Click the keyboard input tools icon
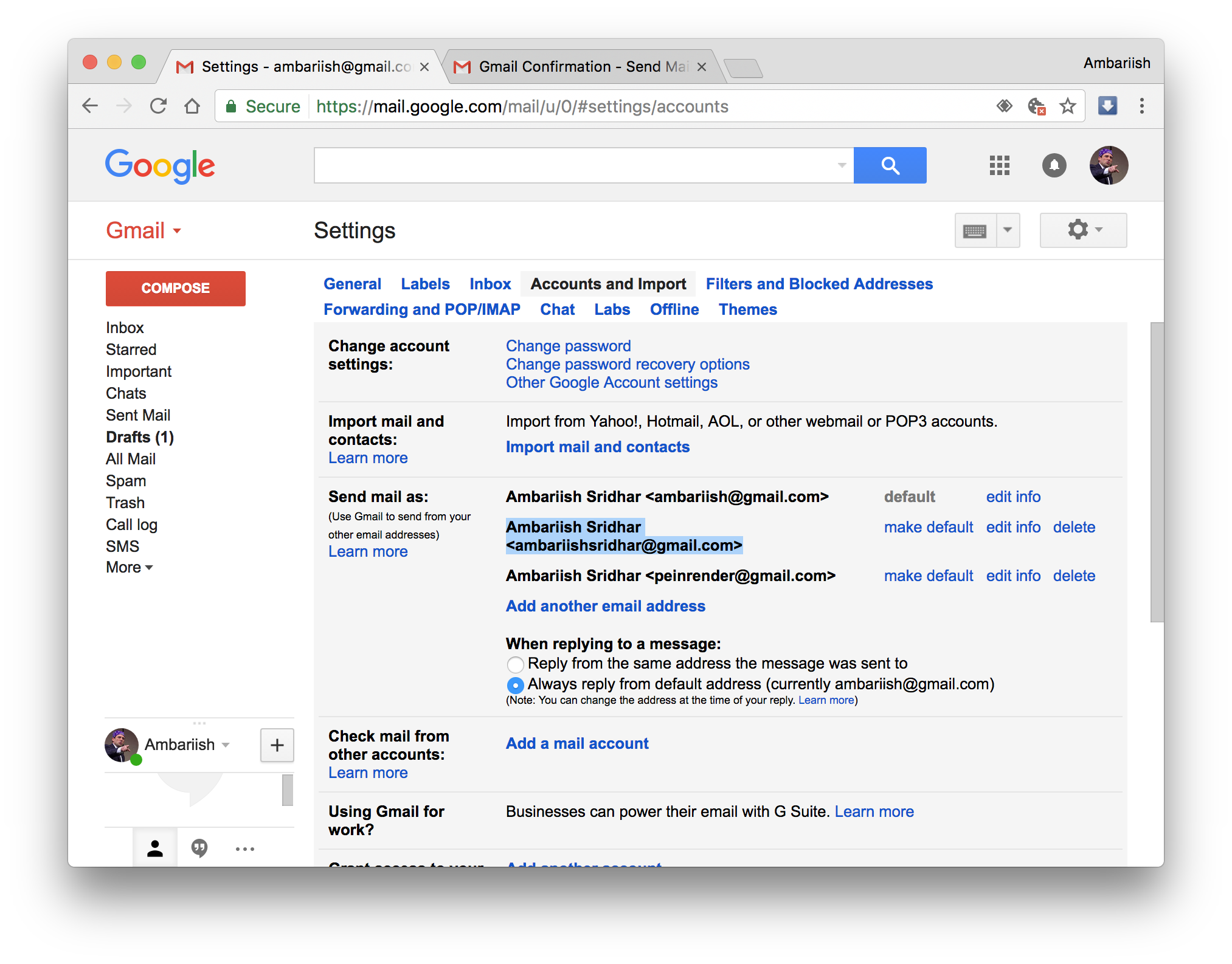The width and height of the screenshot is (1232, 964). coord(974,230)
